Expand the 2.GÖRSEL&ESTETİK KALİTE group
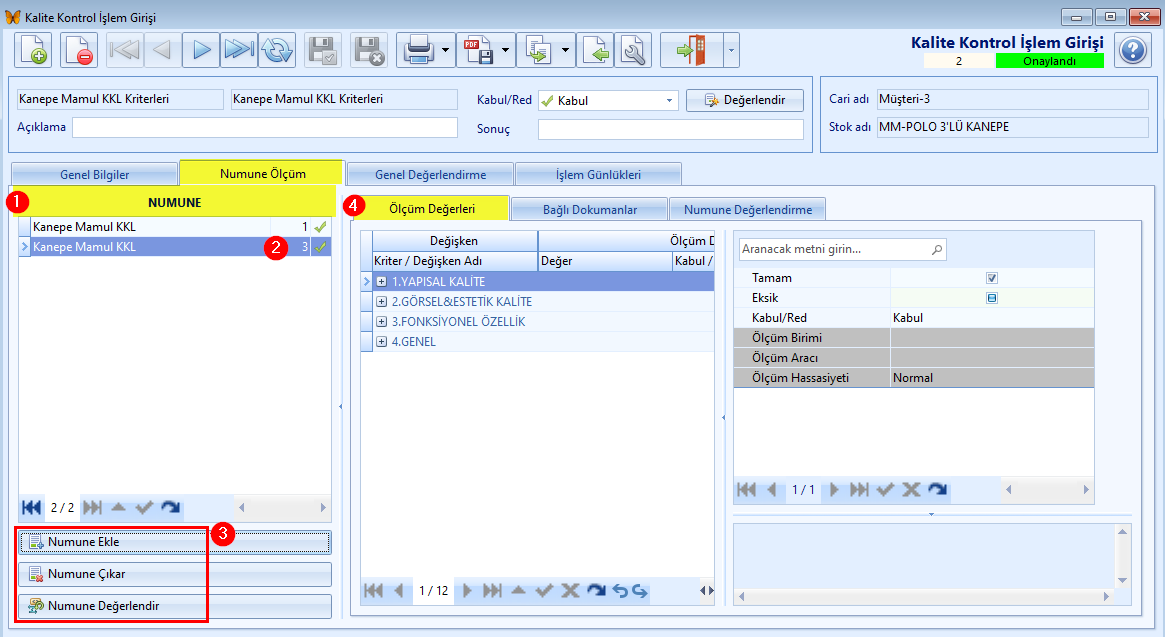Image resolution: width=1165 pixels, height=637 pixels. coord(381,302)
